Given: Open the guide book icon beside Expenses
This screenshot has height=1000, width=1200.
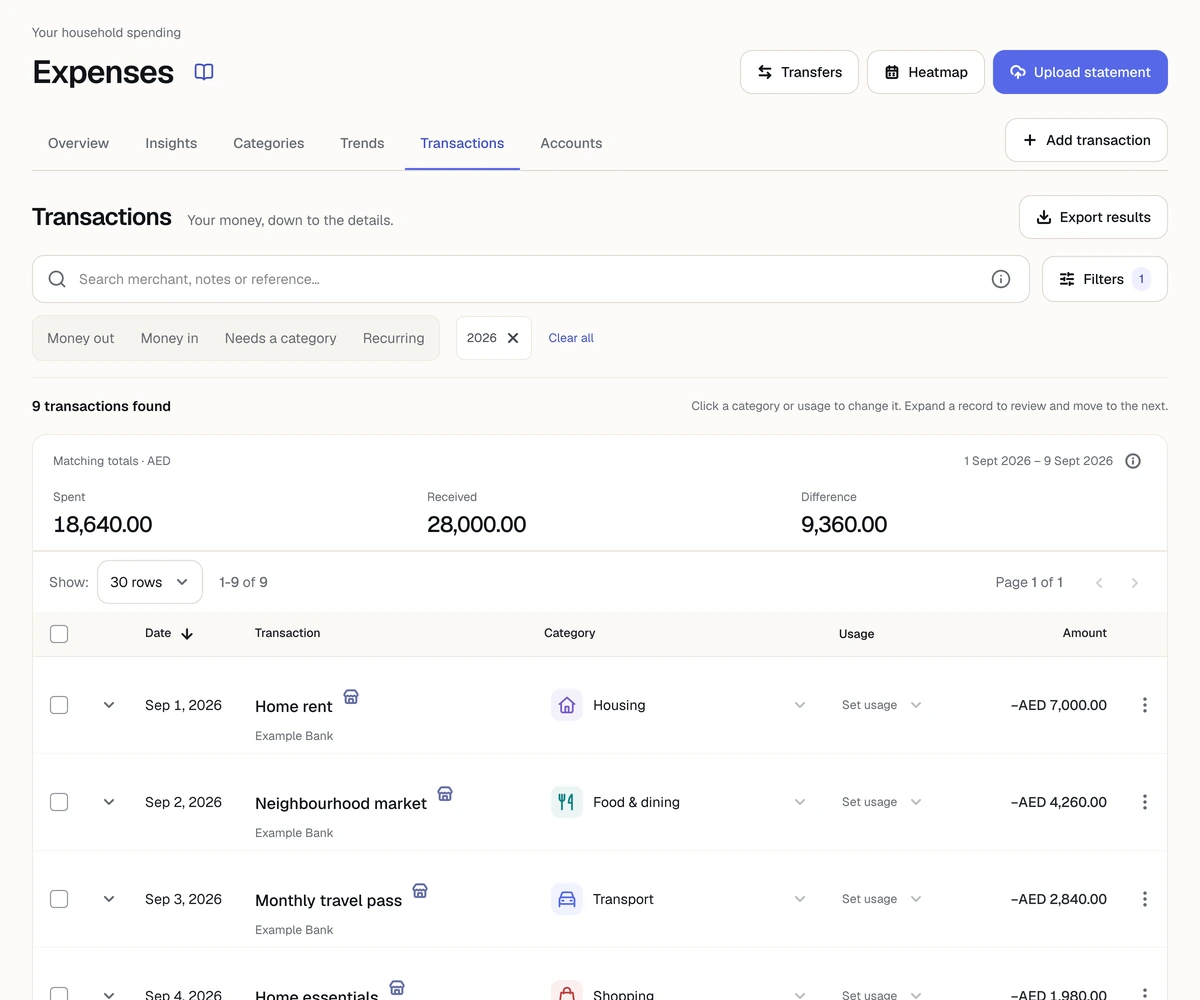Looking at the screenshot, I should (204, 72).
